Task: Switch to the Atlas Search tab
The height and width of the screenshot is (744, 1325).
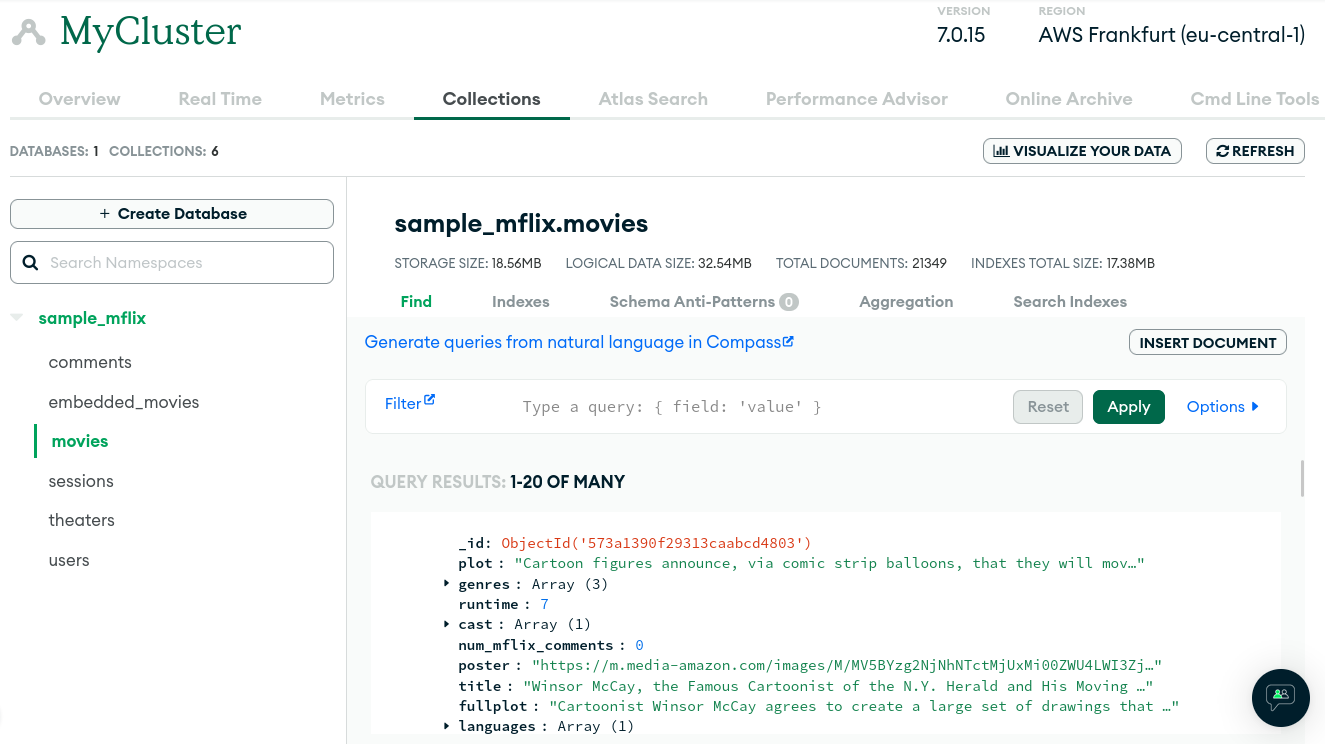Action: pyautogui.click(x=653, y=99)
